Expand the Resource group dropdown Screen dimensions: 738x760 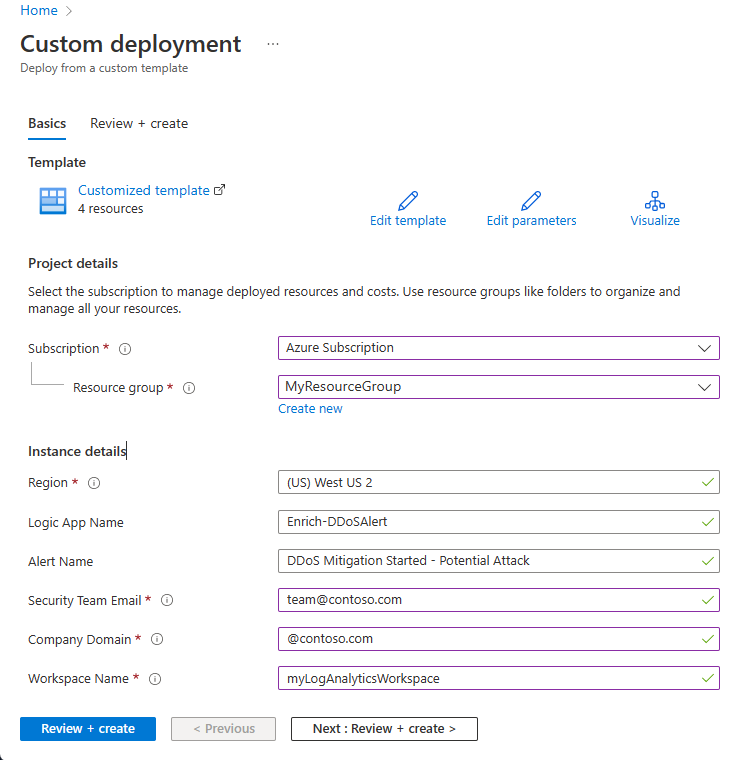[498, 387]
